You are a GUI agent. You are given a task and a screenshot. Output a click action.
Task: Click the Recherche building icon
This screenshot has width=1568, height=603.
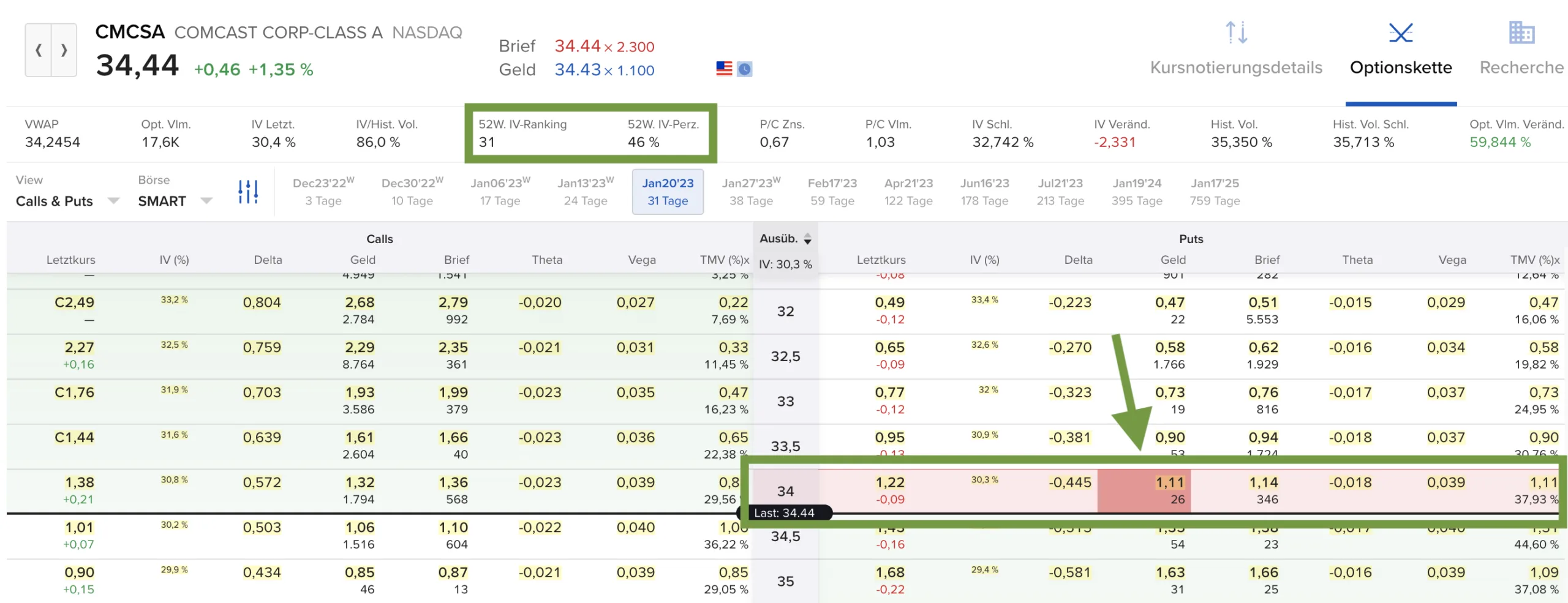(x=1521, y=32)
